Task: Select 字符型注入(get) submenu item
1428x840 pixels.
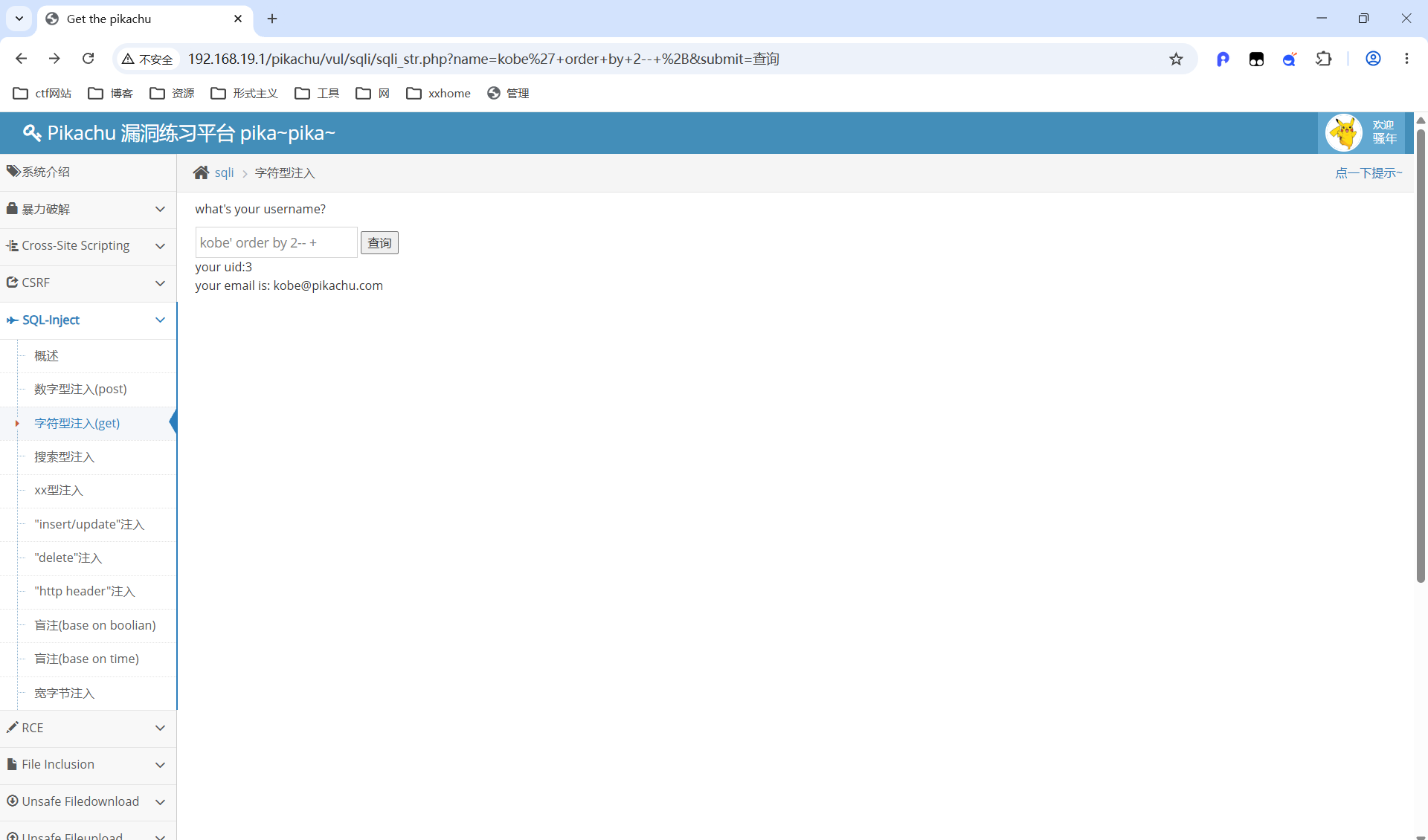Action: tap(77, 423)
